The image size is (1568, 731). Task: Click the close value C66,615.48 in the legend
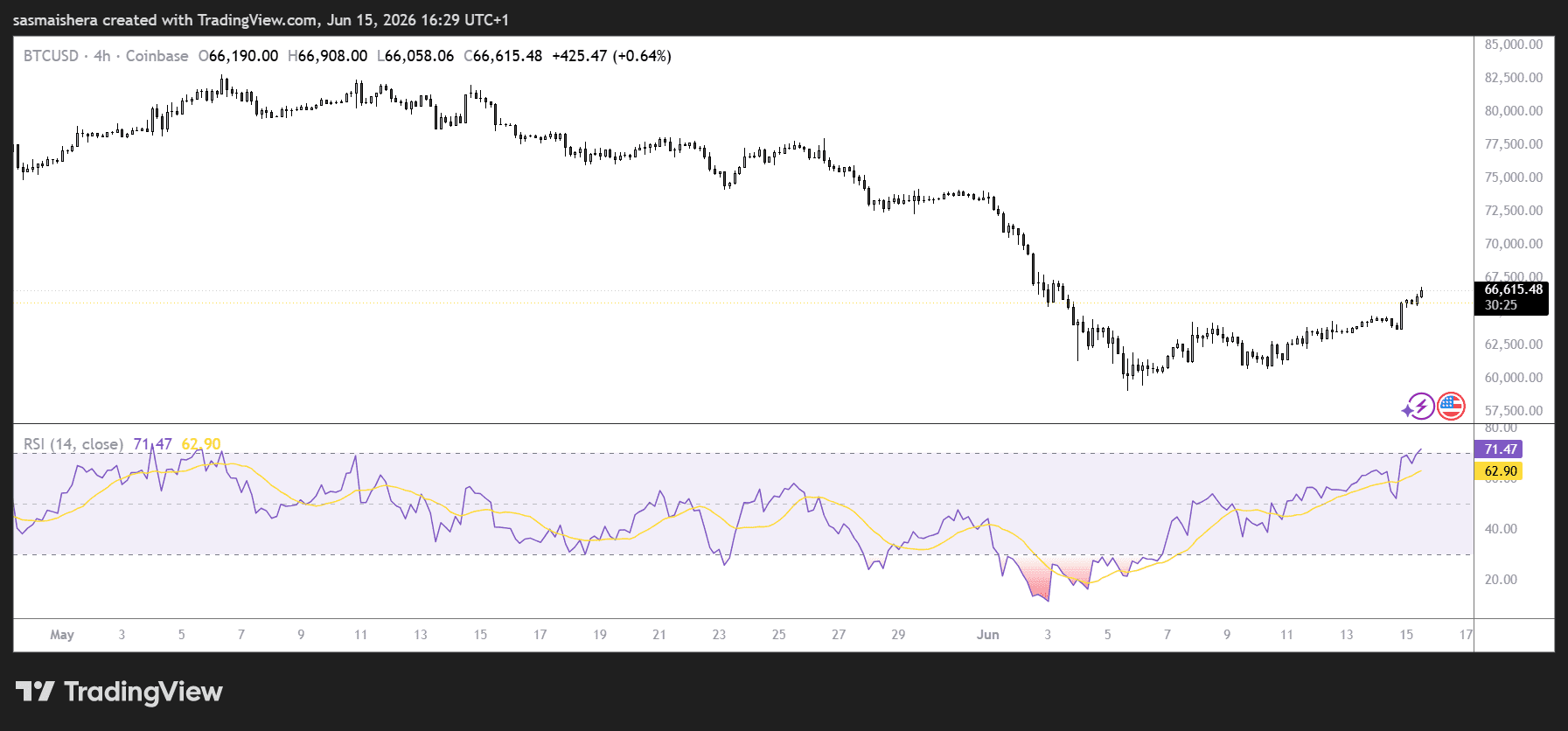click(x=503, y=56)
